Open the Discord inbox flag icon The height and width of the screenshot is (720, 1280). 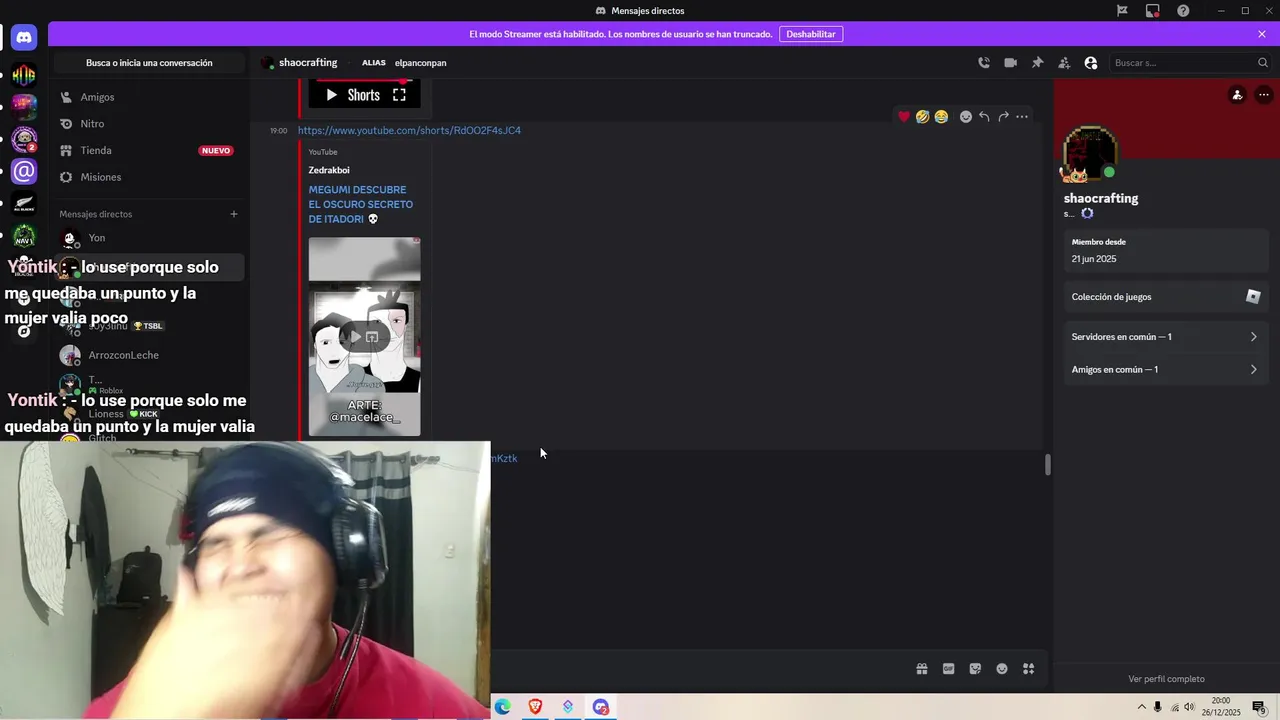point(1122,11)
